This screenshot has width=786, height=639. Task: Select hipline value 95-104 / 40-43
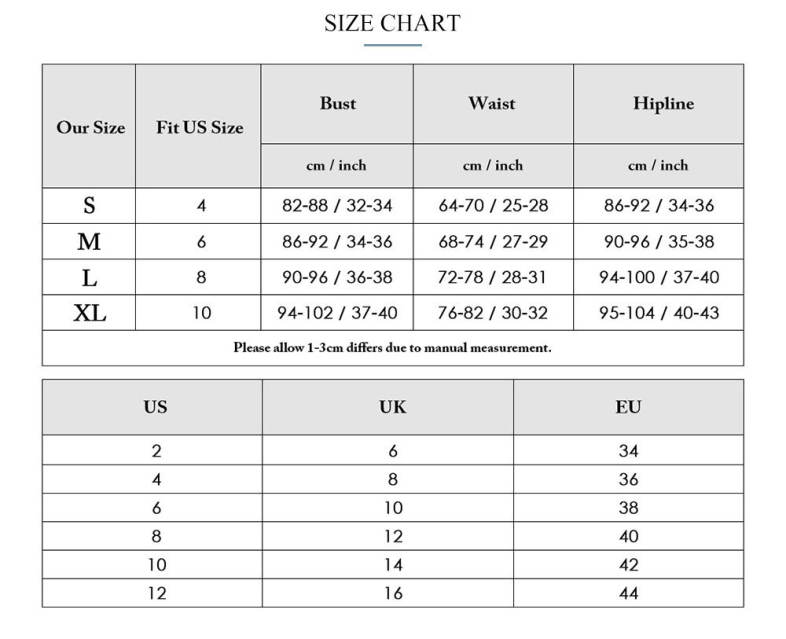tap(659, 313)
